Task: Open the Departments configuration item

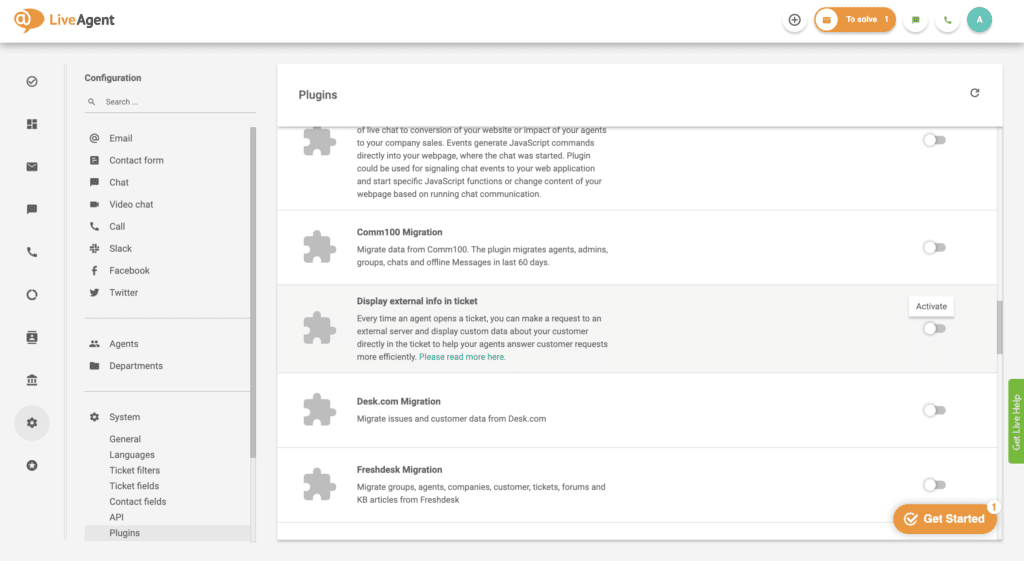Action: [x=136, y=366]
